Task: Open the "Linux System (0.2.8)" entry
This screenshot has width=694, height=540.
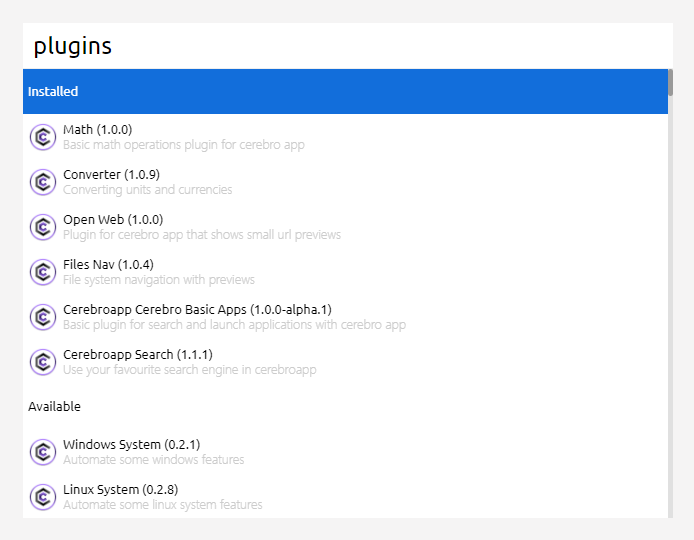Action: [x=345, y=497]
